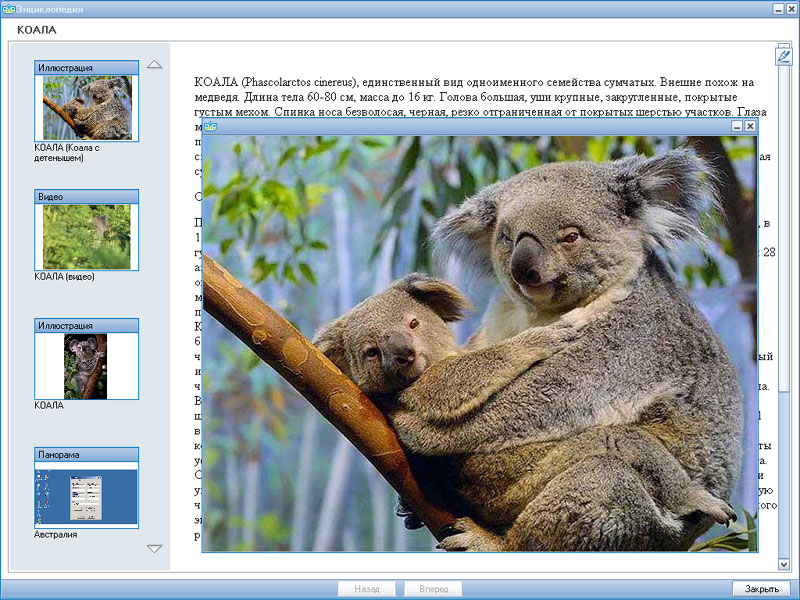Click the encyclopedia app icon in the main title bar
This screenshot has height=600, width=800.
9,9
